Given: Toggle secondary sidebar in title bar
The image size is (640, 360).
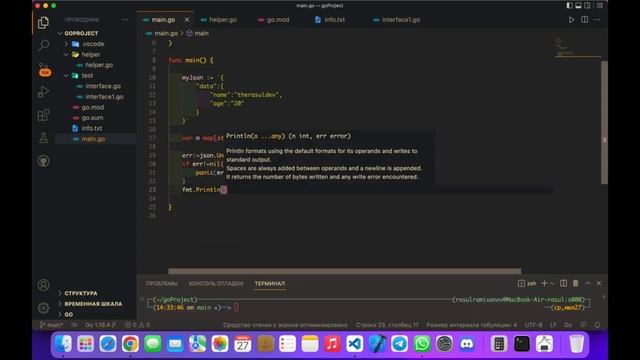Looking at the screenshot, I should click(x=587, y=6).
